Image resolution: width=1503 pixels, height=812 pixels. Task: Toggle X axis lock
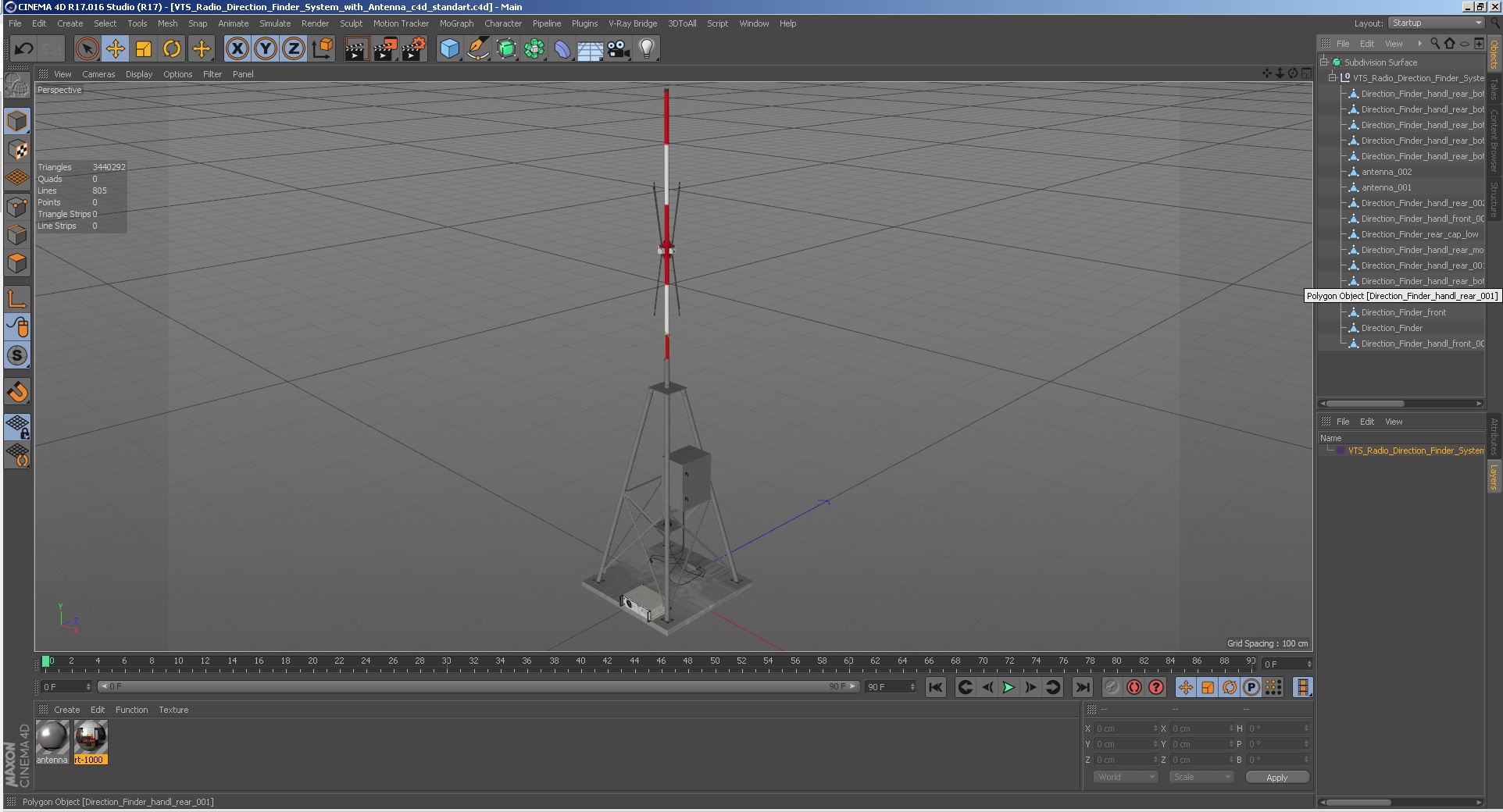click(237, 49)
